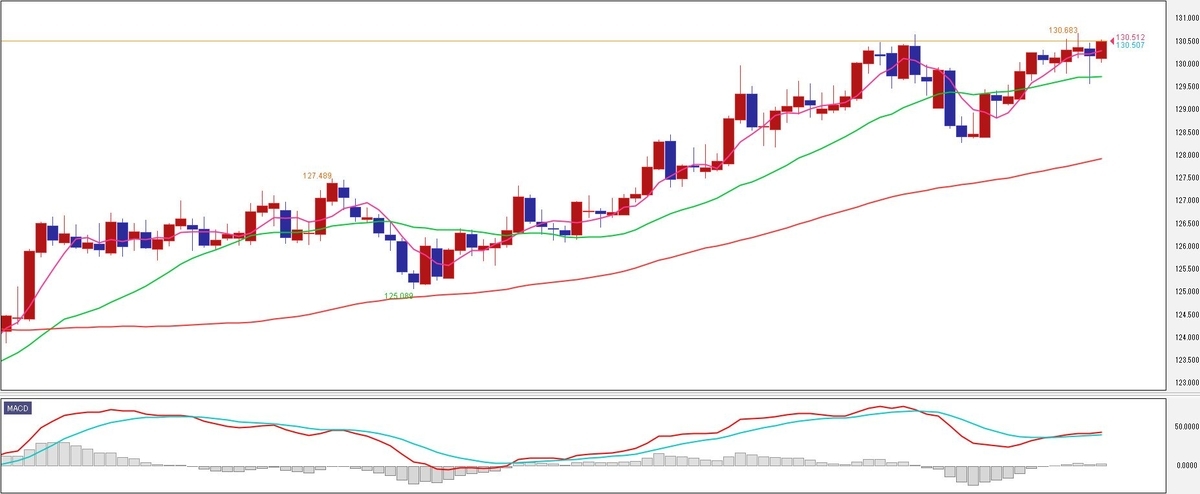Click the MACD indicator label
1200x494 pixels.
click(x=17, y=409)
